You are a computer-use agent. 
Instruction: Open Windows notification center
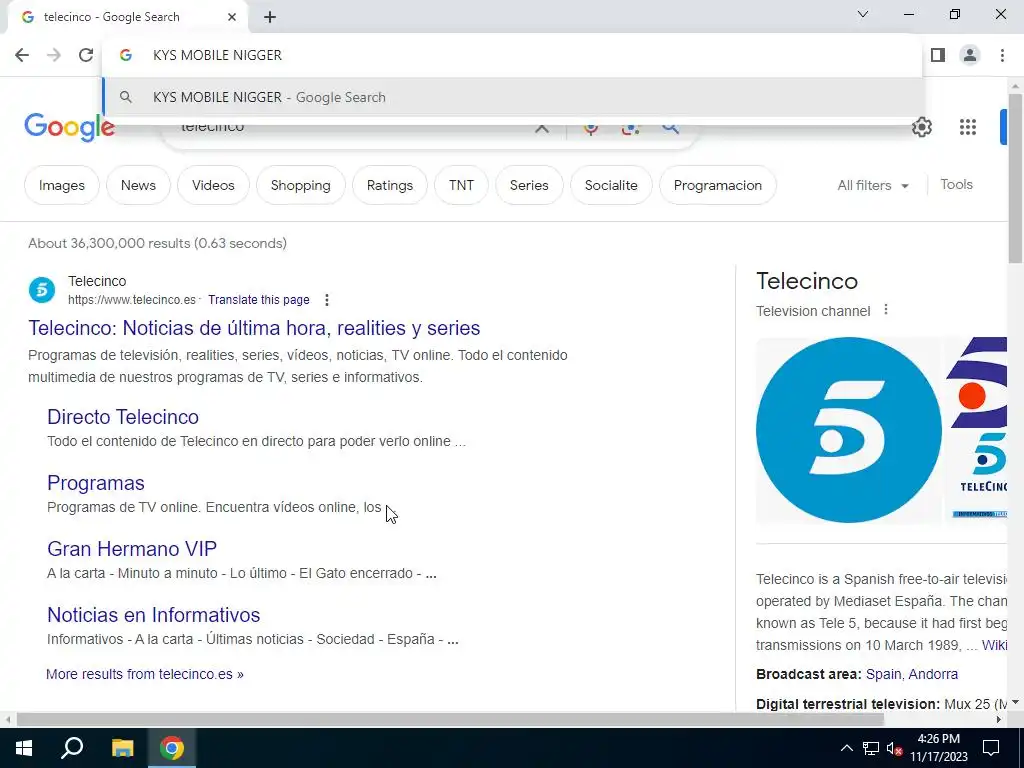pyautogui.click(x=991, y=748)
